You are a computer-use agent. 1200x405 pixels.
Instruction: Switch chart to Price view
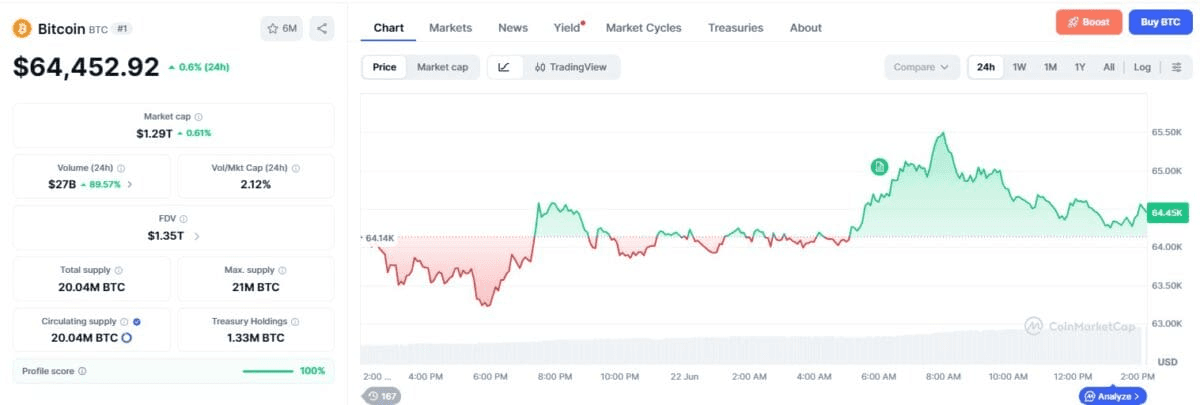click(384, 67)
